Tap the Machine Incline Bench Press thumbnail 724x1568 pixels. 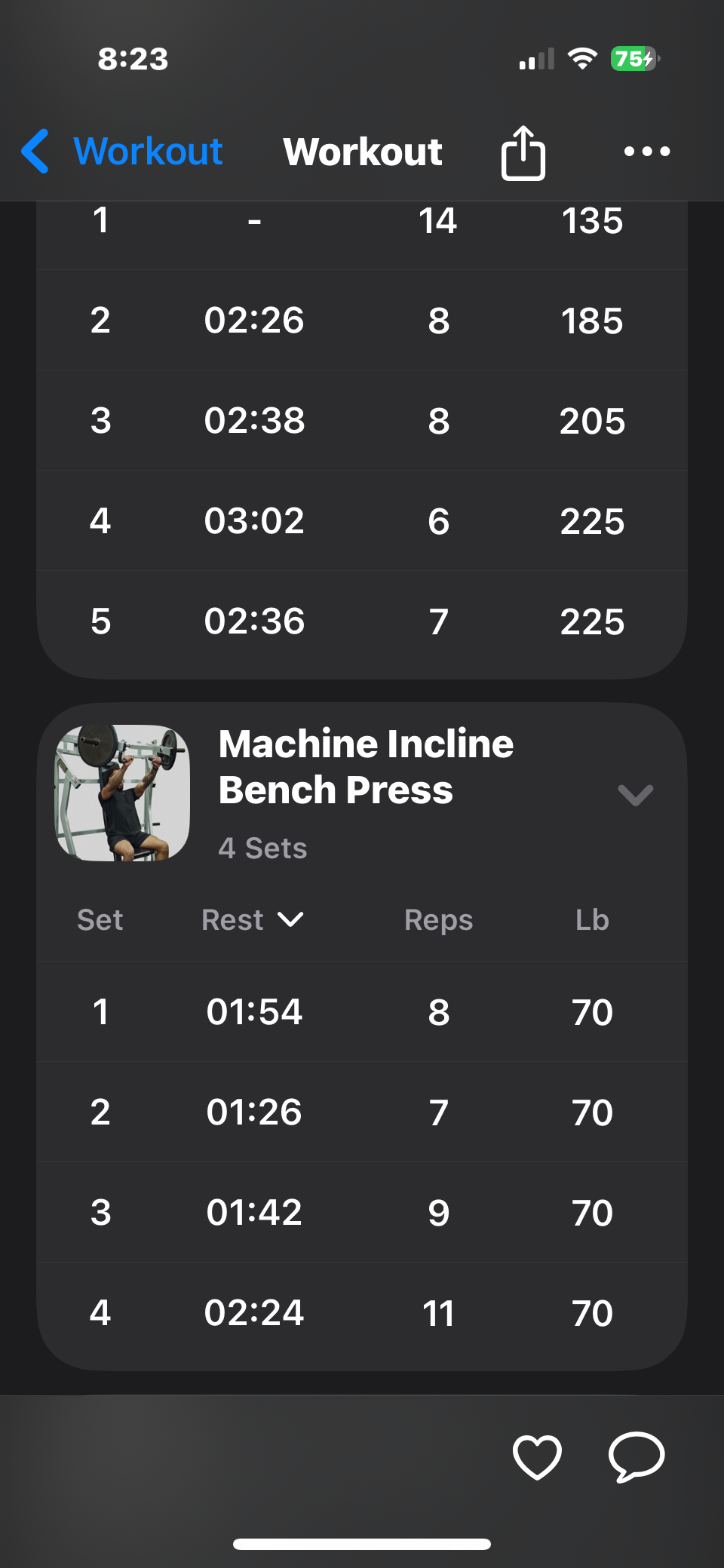point(122,793)
